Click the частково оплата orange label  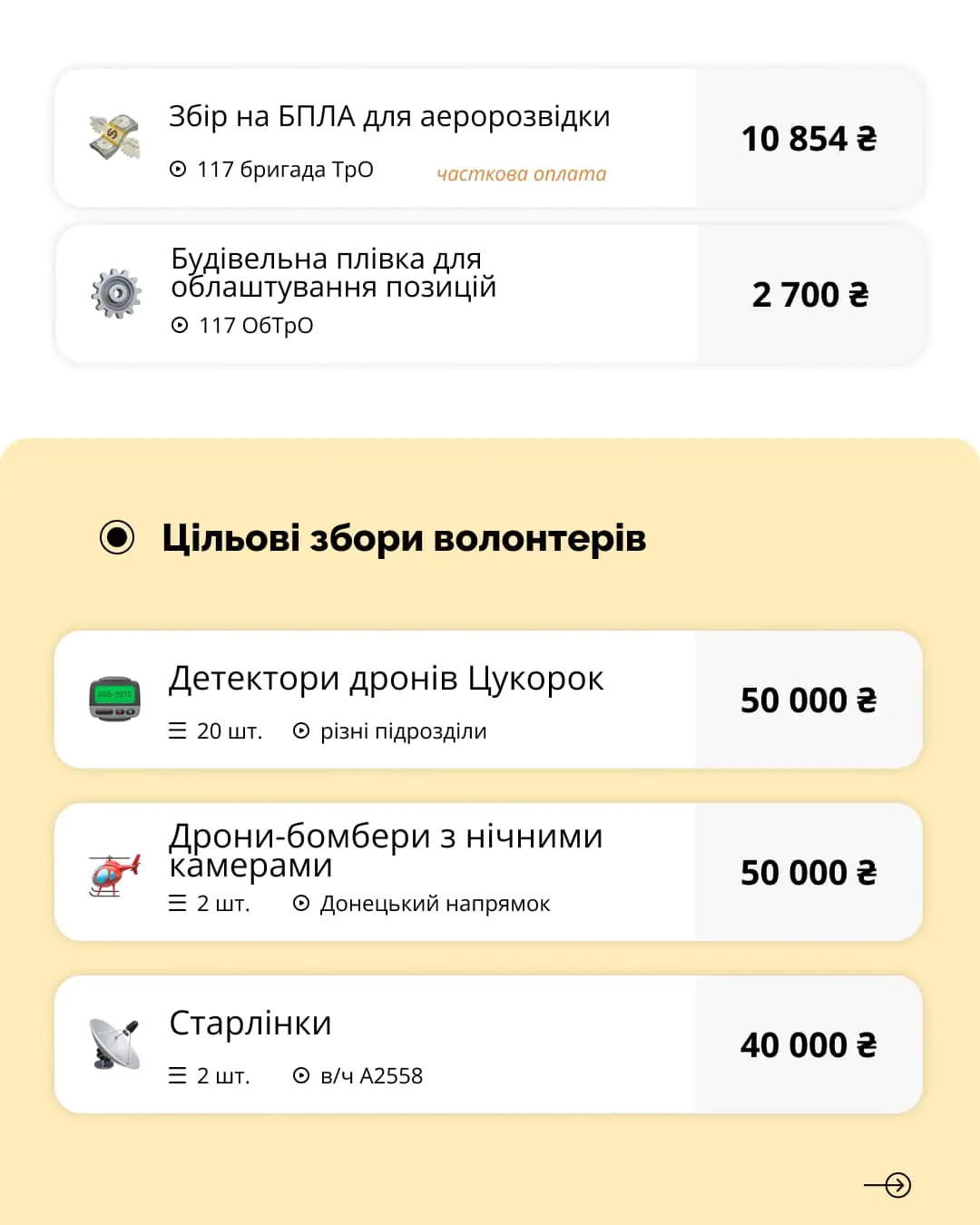click(x=522, y=174)
